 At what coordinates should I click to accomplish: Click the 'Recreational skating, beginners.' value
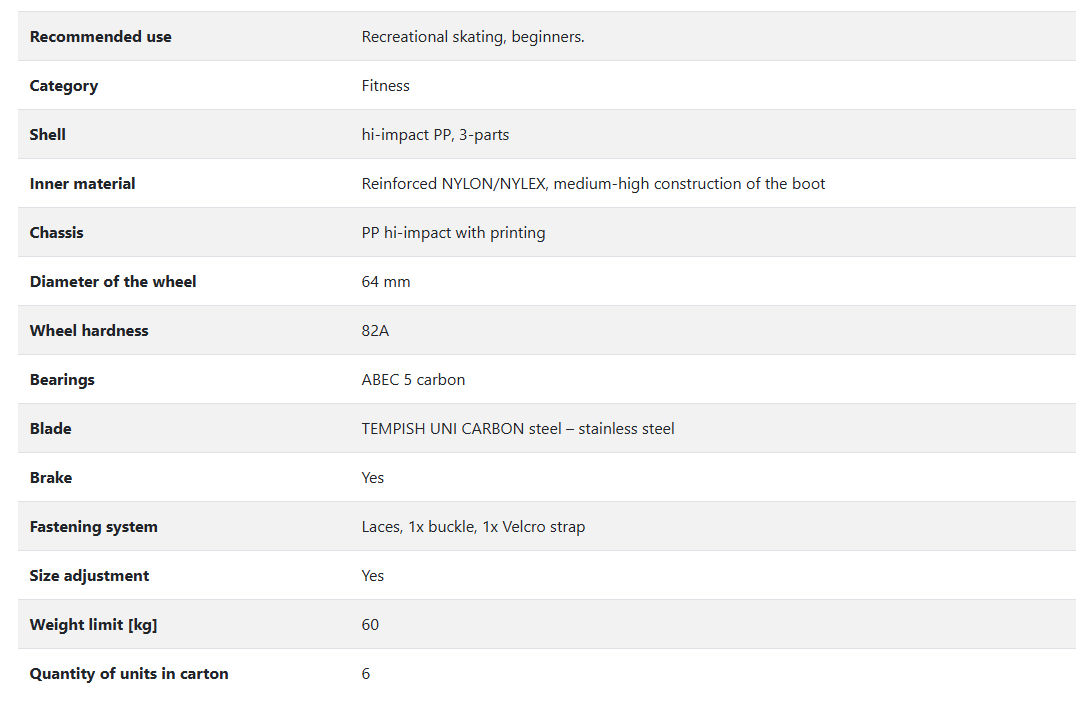point(473,37)
